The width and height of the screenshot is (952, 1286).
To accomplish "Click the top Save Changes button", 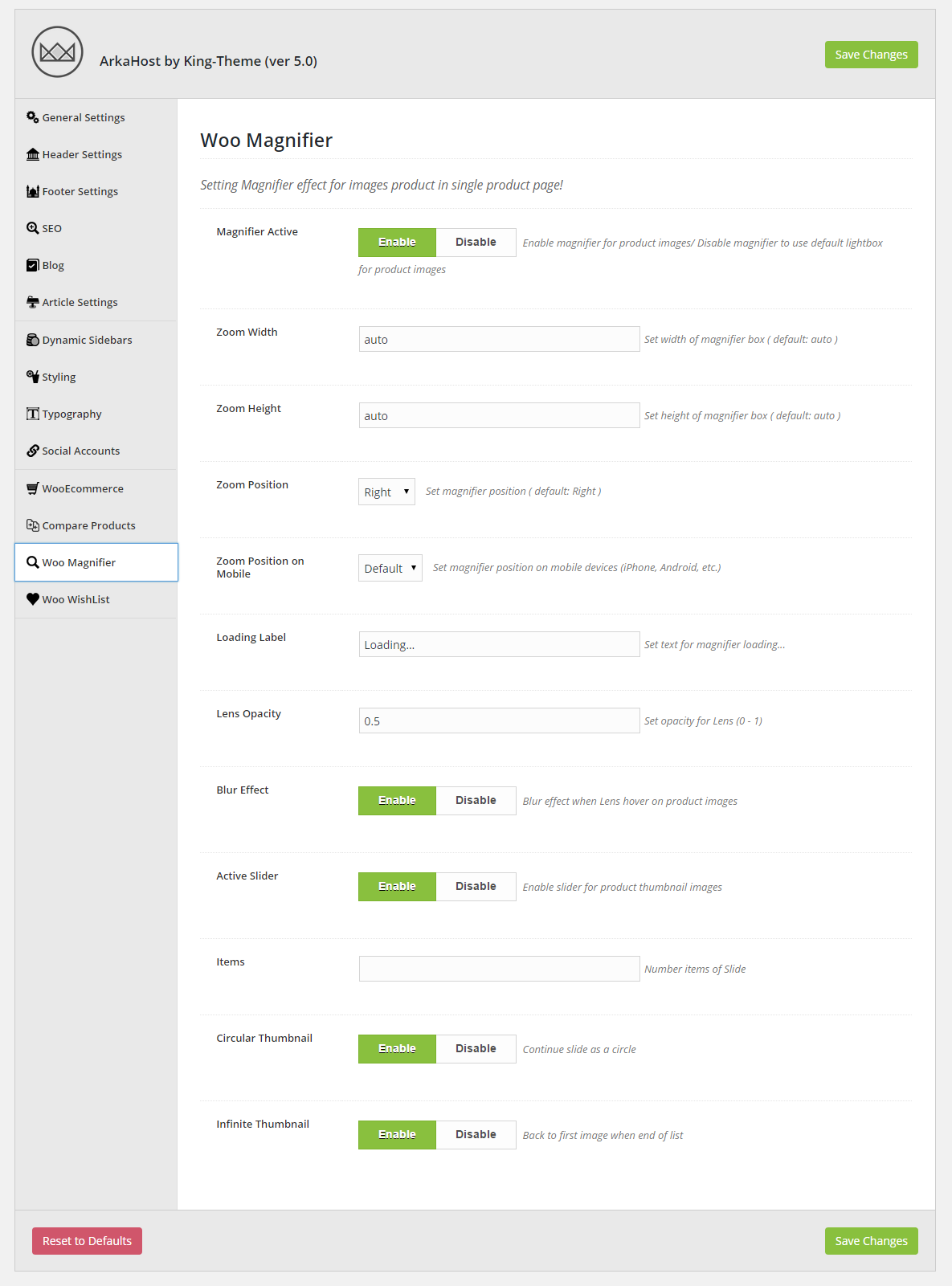I will [x=871, y=55].
